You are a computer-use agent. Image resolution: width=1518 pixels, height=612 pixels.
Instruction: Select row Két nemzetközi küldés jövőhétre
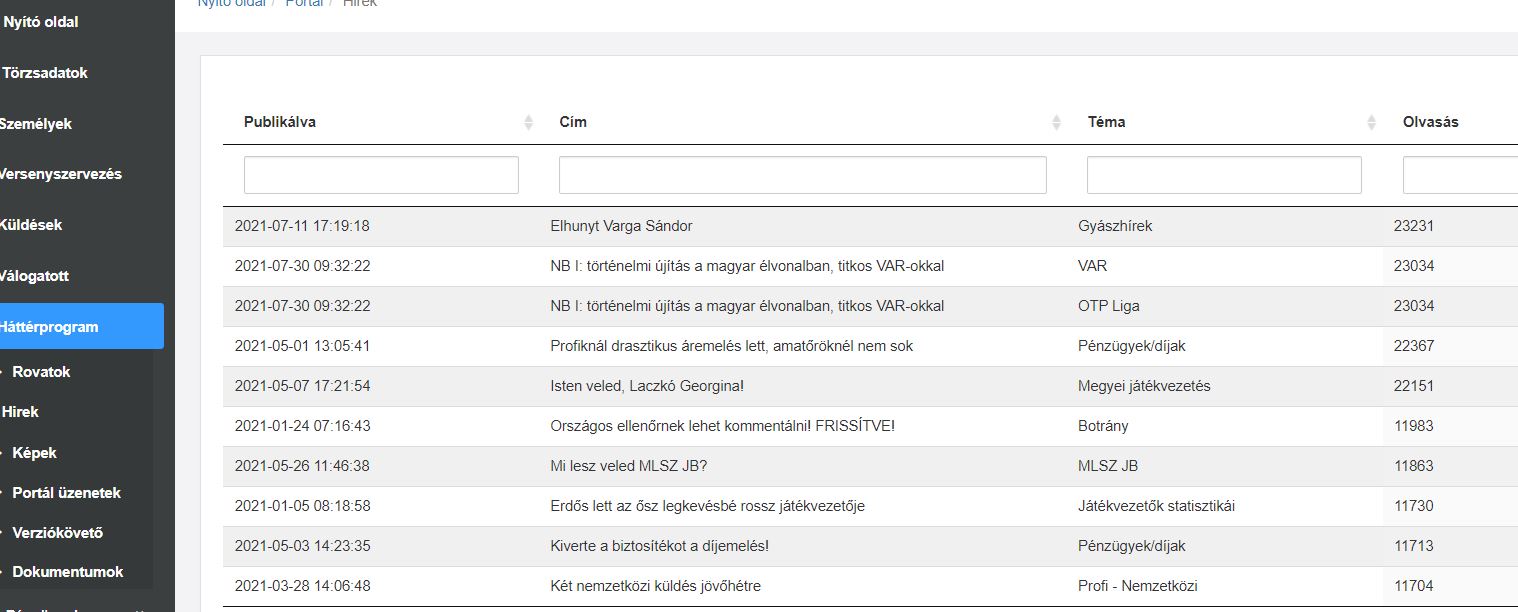870,586
